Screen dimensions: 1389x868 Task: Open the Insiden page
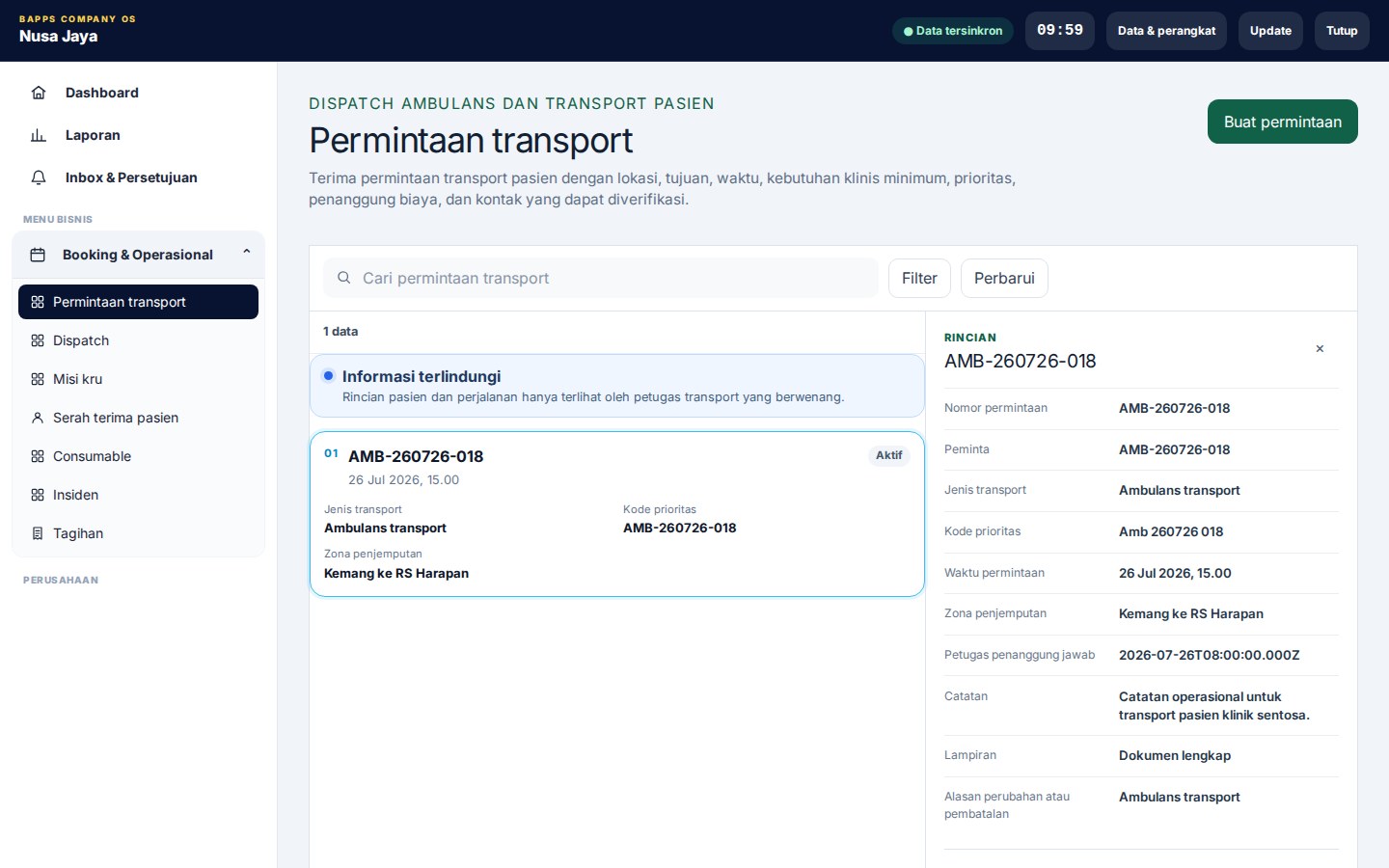coord(138,495)
